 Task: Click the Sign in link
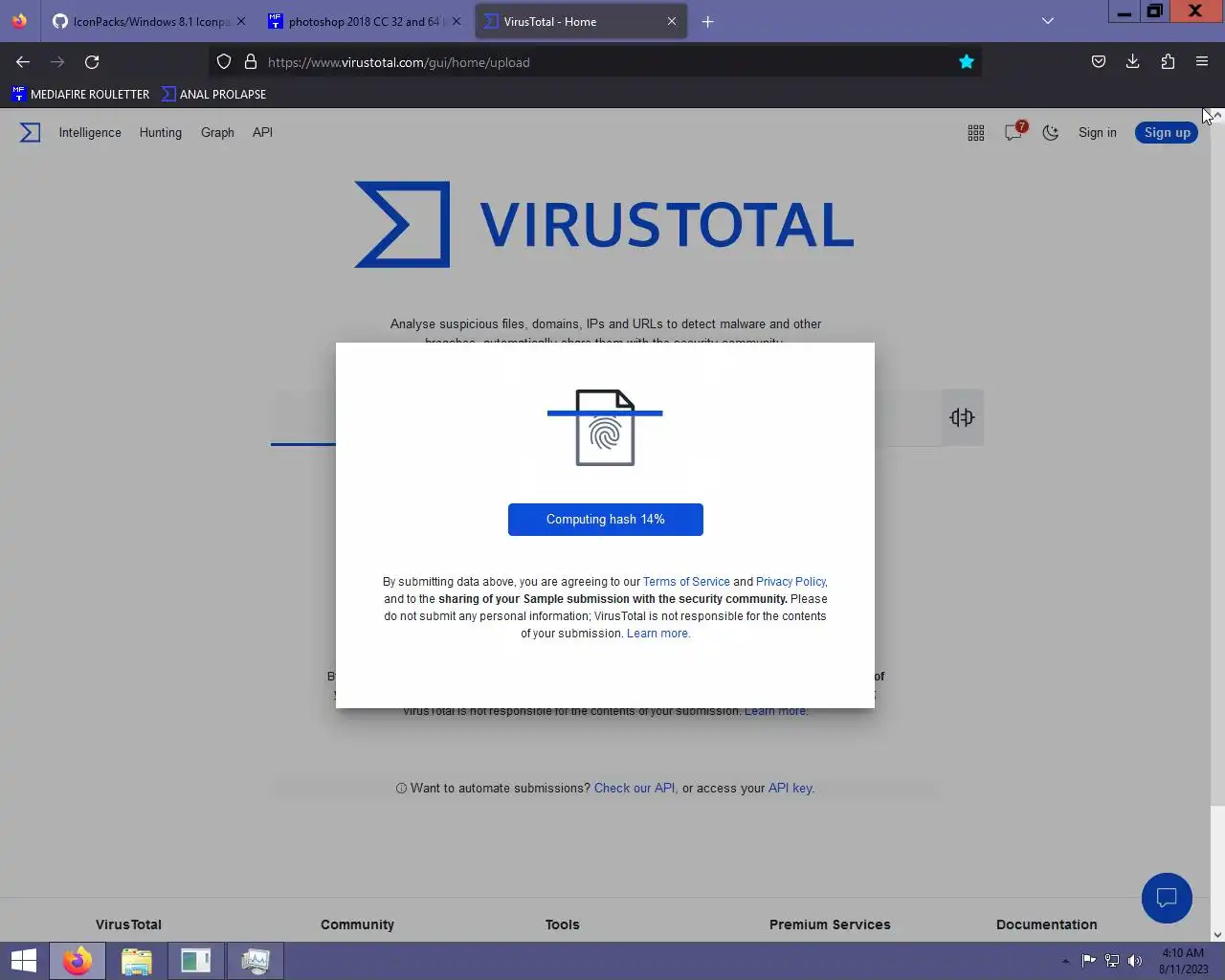pyautogui.click(x=1098, y=133)
